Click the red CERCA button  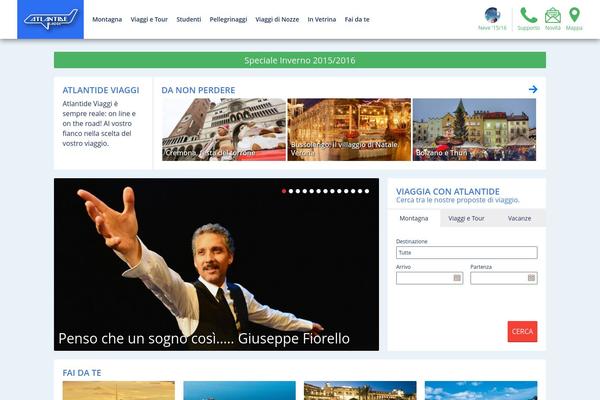(x=522, y=331)
